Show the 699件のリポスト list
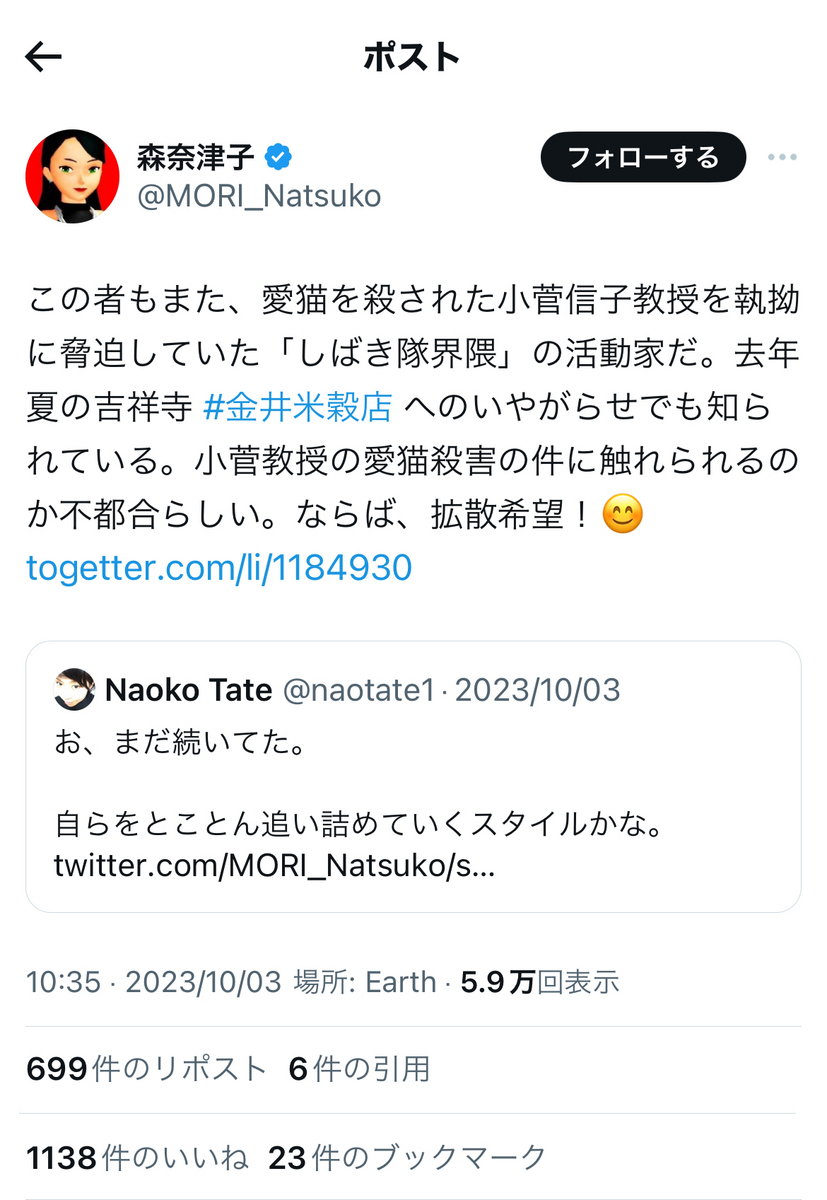The height and width of the screenshot is (1200, 827). 146,1069
